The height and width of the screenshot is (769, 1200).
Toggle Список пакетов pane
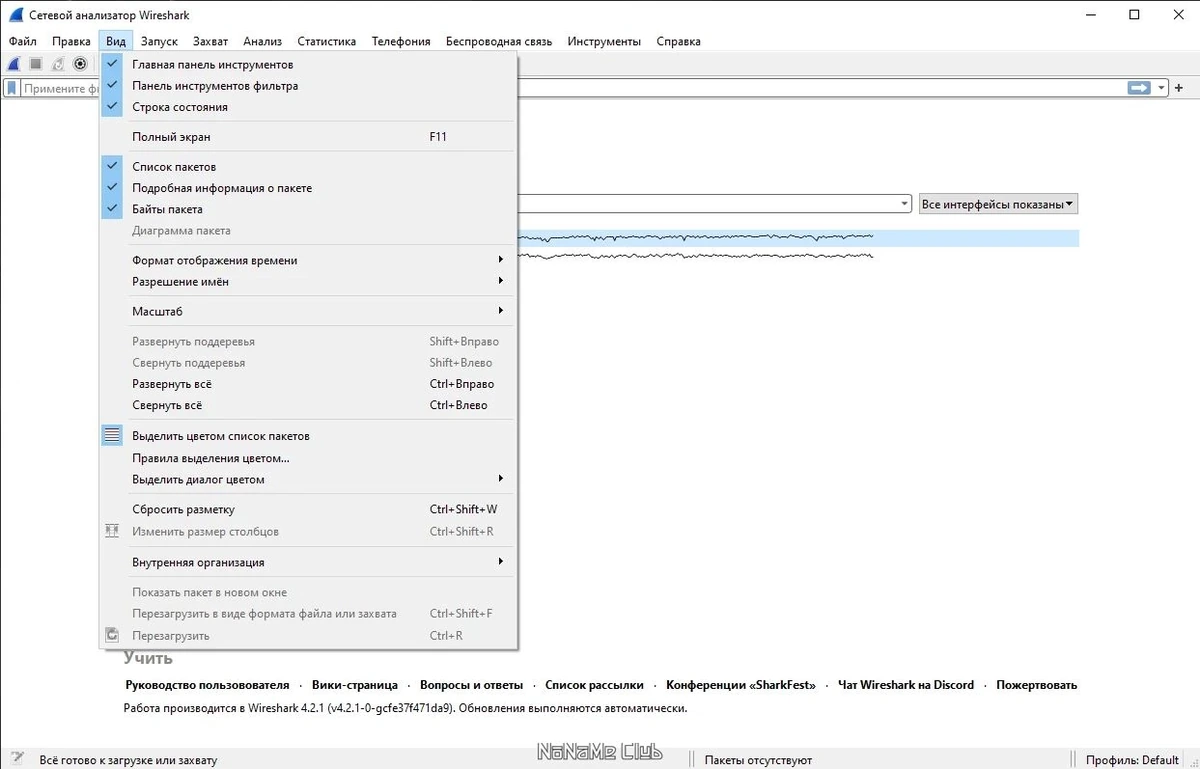point(307,167)
